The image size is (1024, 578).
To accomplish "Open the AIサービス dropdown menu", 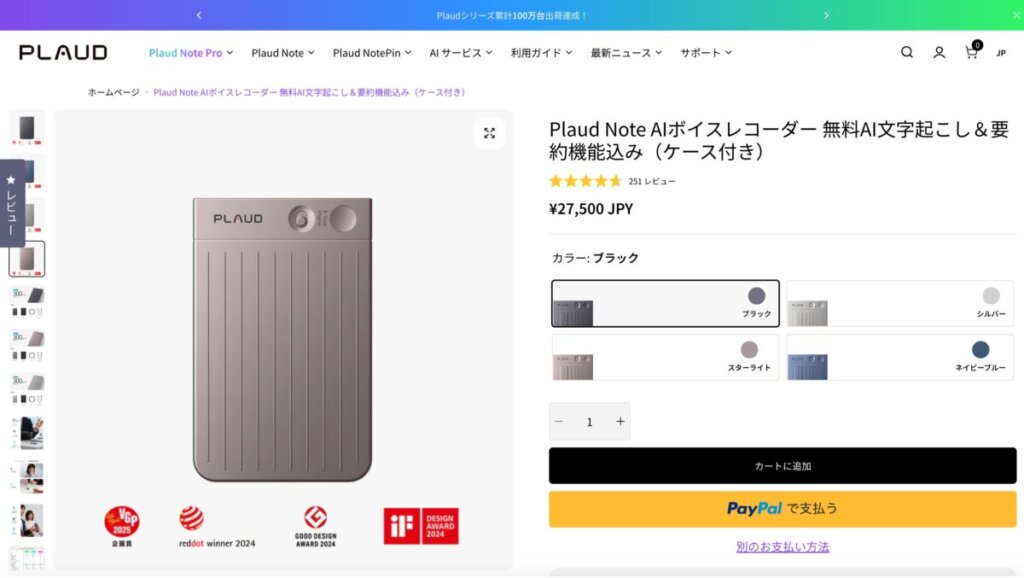I will coord(460,52).
